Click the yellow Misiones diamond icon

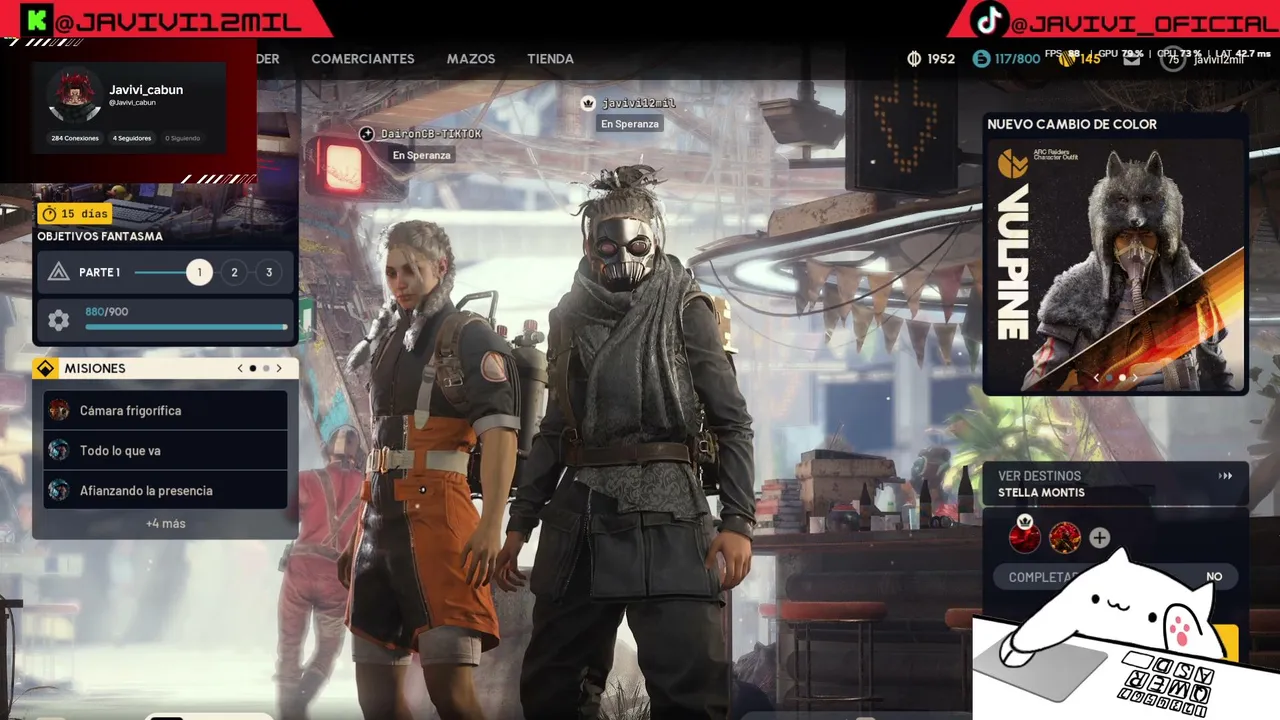click(45, 368)
